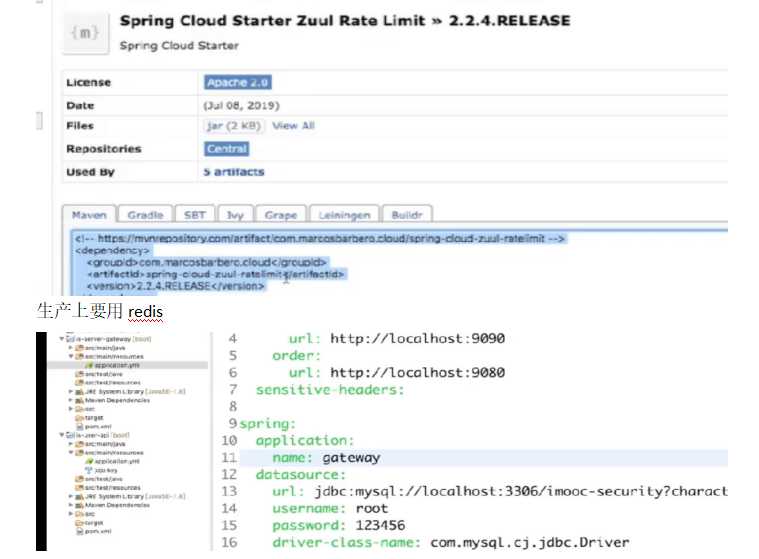The width and height of the screenshot is (759, 559).
Task: Select the Leiningen tab
Action: pos(344,214)
